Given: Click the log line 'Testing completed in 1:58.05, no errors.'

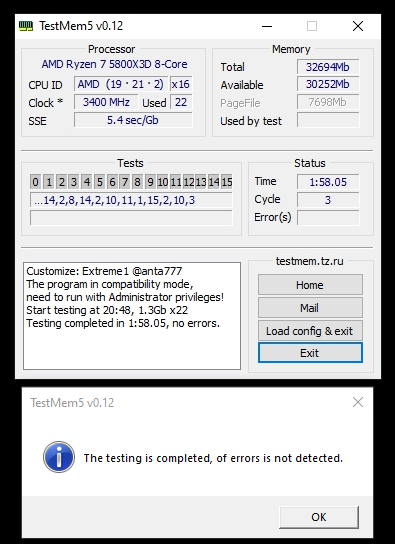Looking at the screenshot, I should pyautogui.click(x=123, y=323).
